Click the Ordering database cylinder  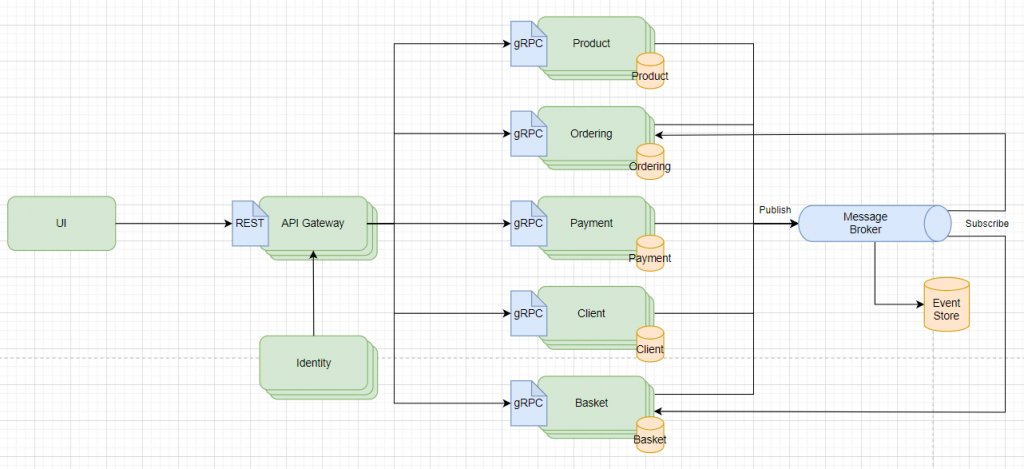(650, 161)
